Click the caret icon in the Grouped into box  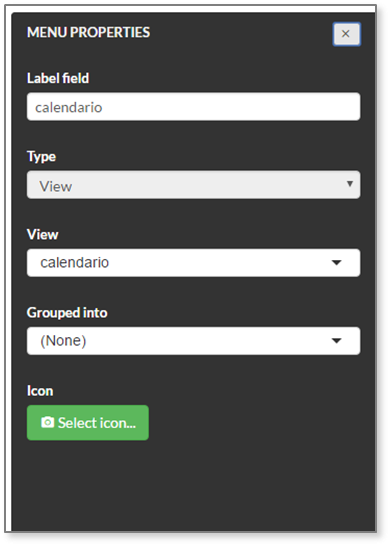[336, 341]
